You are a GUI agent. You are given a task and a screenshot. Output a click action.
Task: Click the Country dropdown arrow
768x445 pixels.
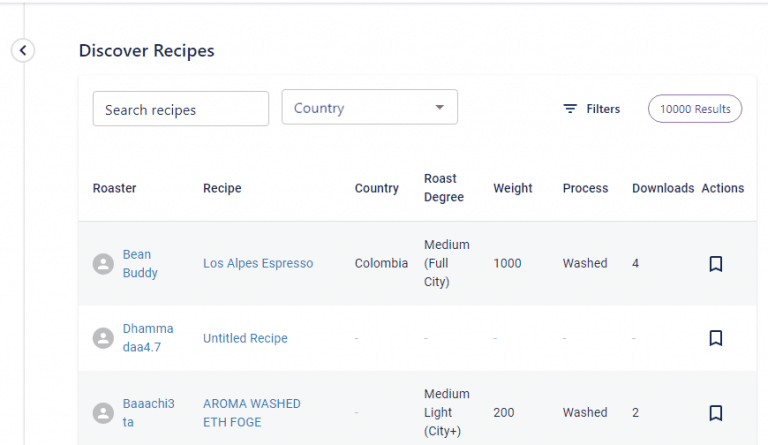click(x=439, y=108)
